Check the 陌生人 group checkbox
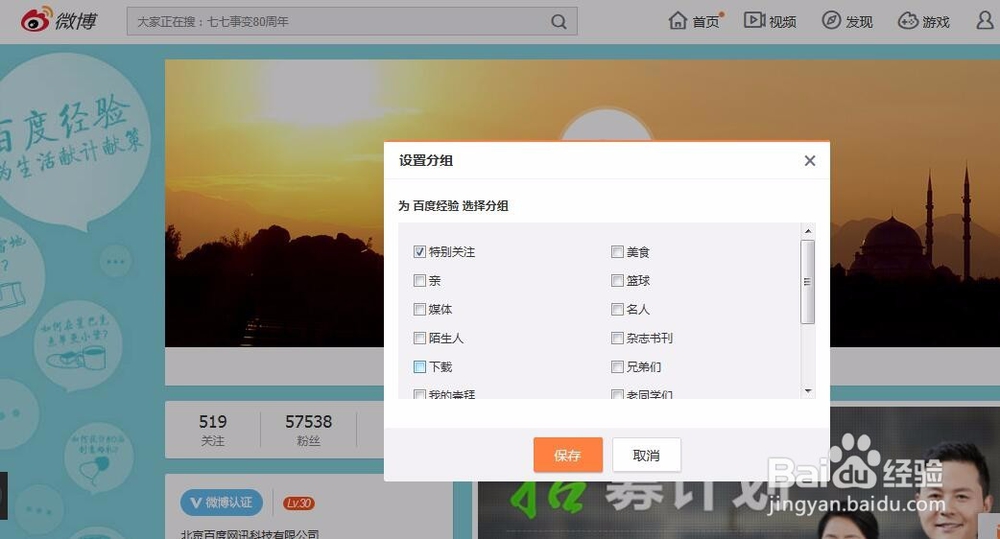The height and width of the screenshot is (539, 1000). [419, 338]
